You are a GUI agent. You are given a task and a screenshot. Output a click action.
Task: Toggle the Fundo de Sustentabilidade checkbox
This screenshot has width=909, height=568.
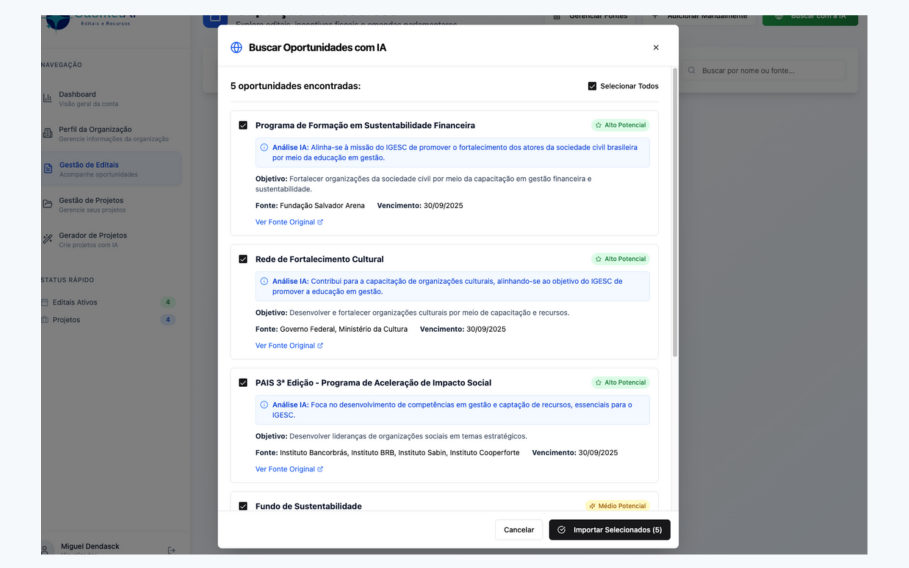click(x=243, y=506)
